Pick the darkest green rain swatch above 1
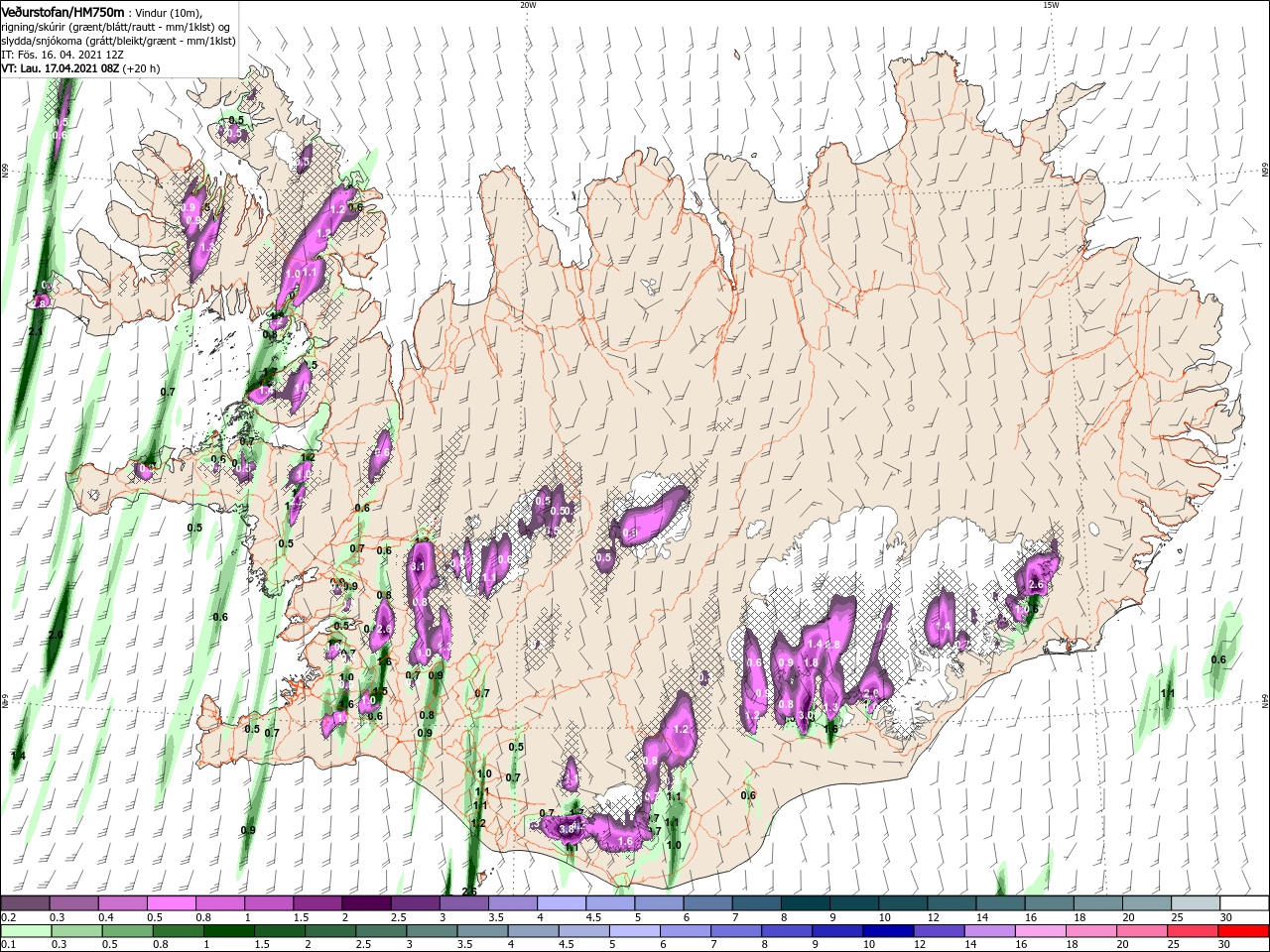This screenshot has width=1270, height=952. coord(228,931)
